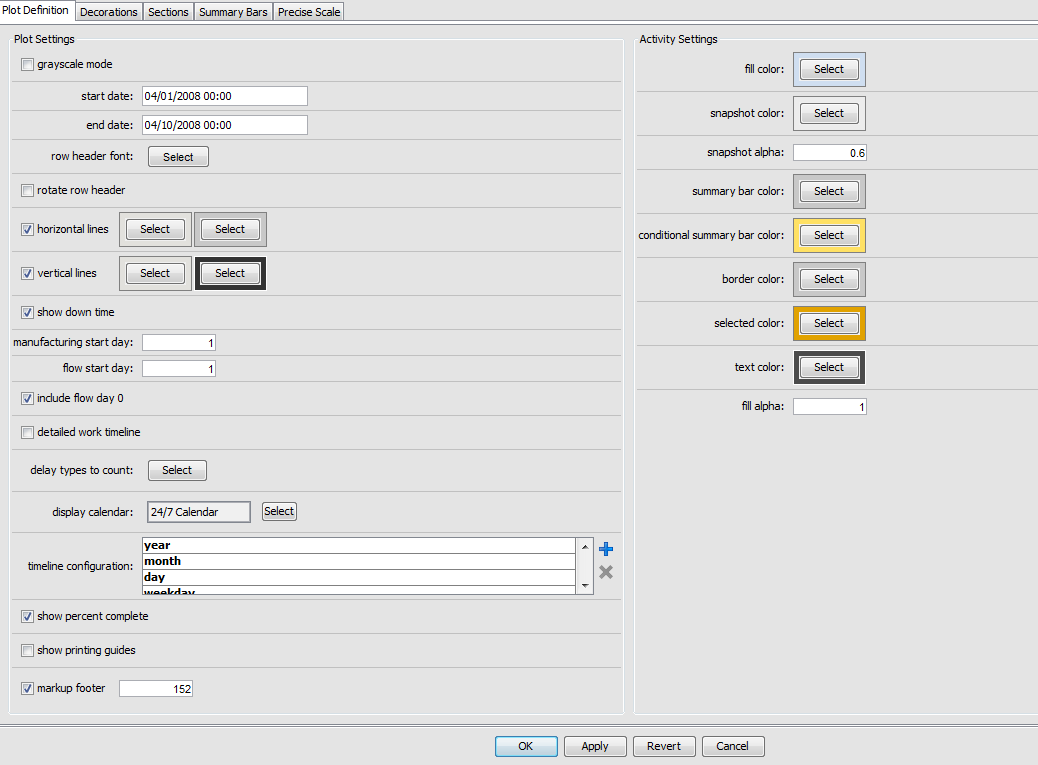The image size is (1038, 765).
Task: Click the start date input field
Action: 224,96
